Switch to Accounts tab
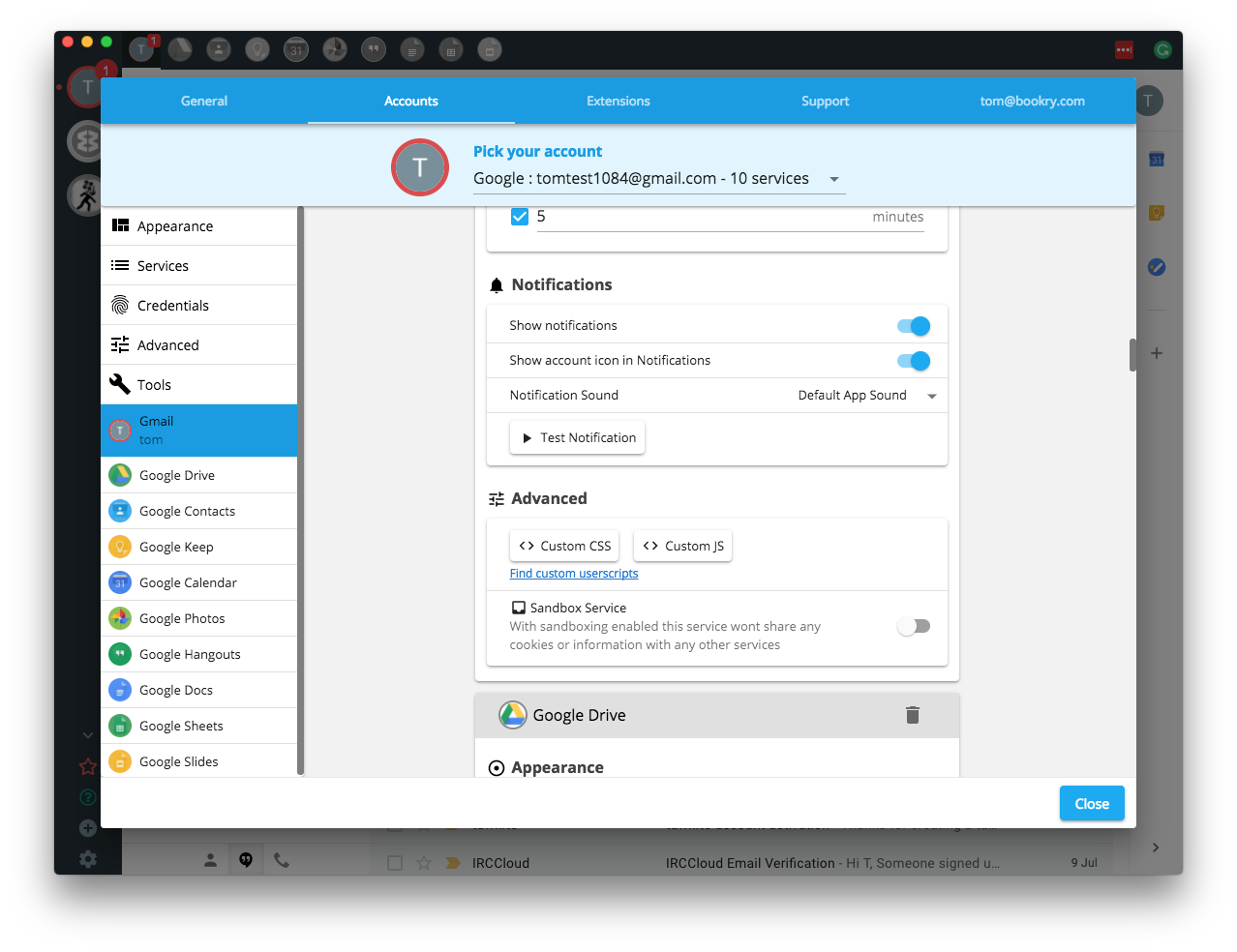This screenshot has width=1237, height=952. coord(411,101)
